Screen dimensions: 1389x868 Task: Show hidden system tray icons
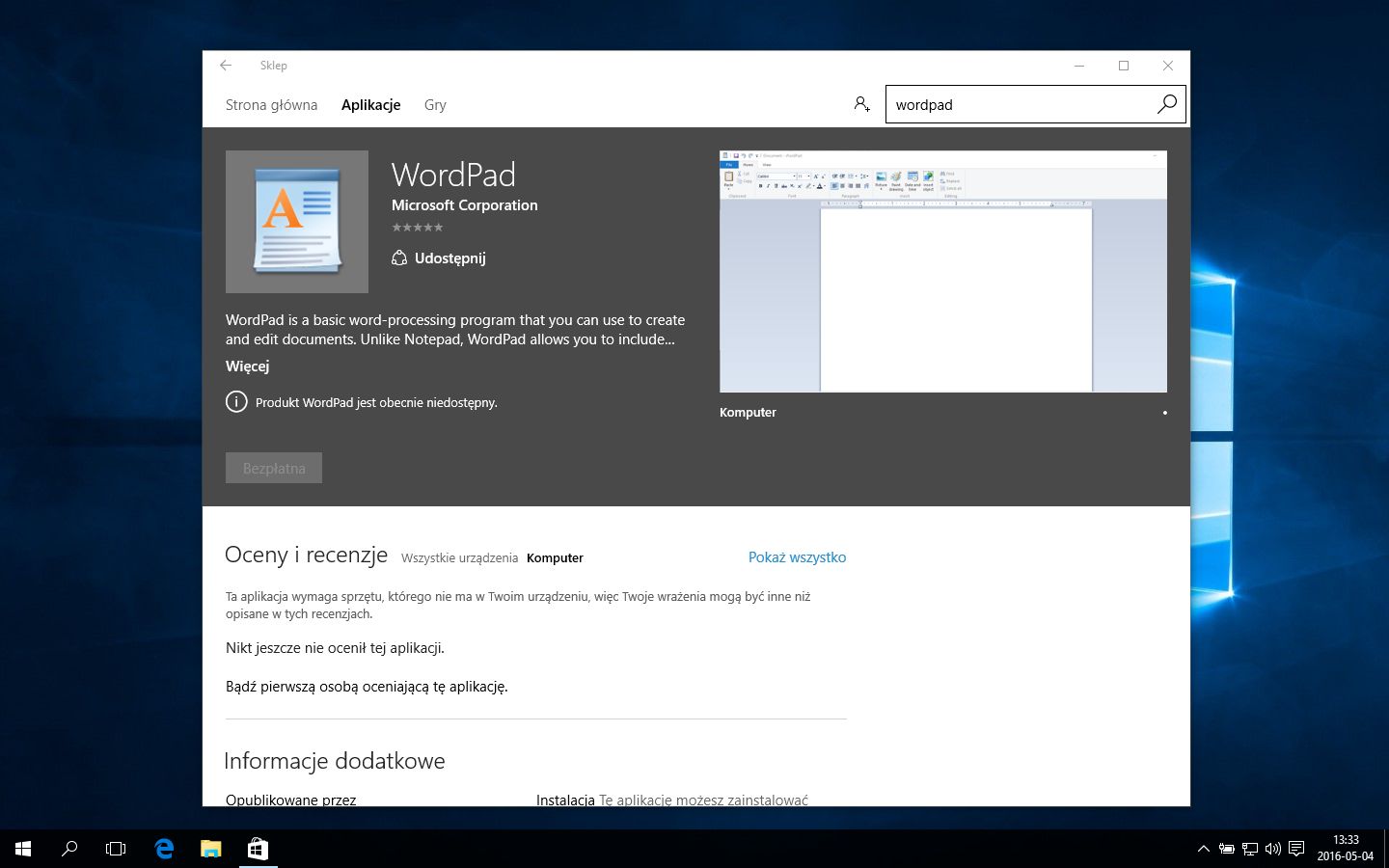click(x=1203, y=849)
